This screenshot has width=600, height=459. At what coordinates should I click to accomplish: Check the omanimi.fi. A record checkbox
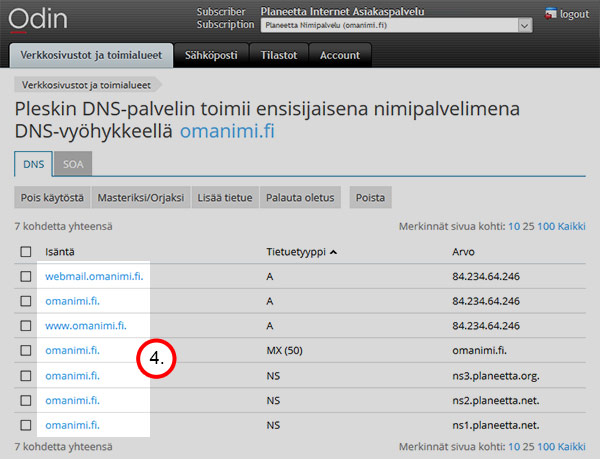[x=26, y=301]
